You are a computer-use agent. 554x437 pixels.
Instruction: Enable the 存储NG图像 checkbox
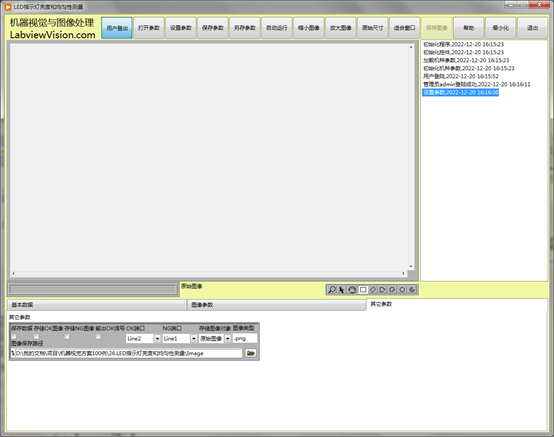(x=67, y=337)
